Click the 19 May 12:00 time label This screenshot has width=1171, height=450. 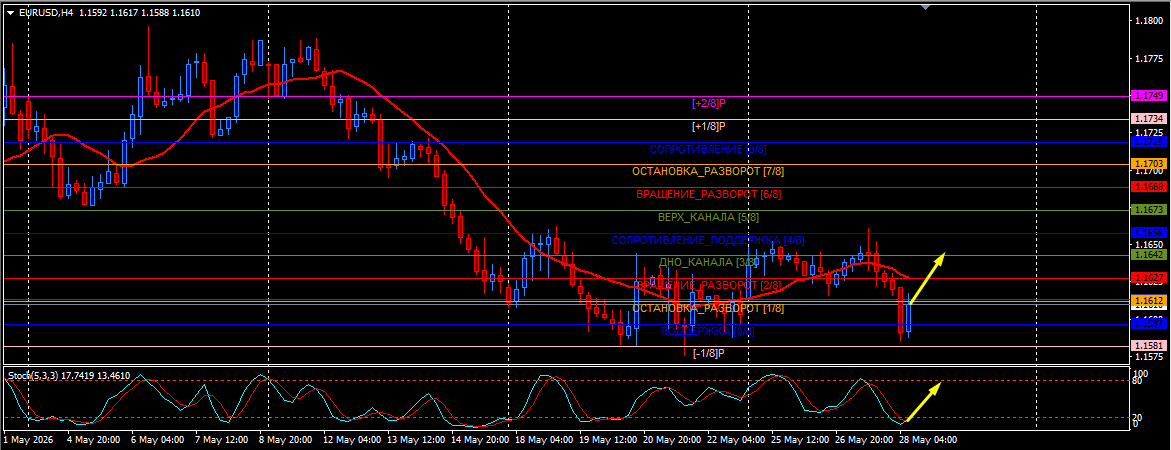[607, 440]
